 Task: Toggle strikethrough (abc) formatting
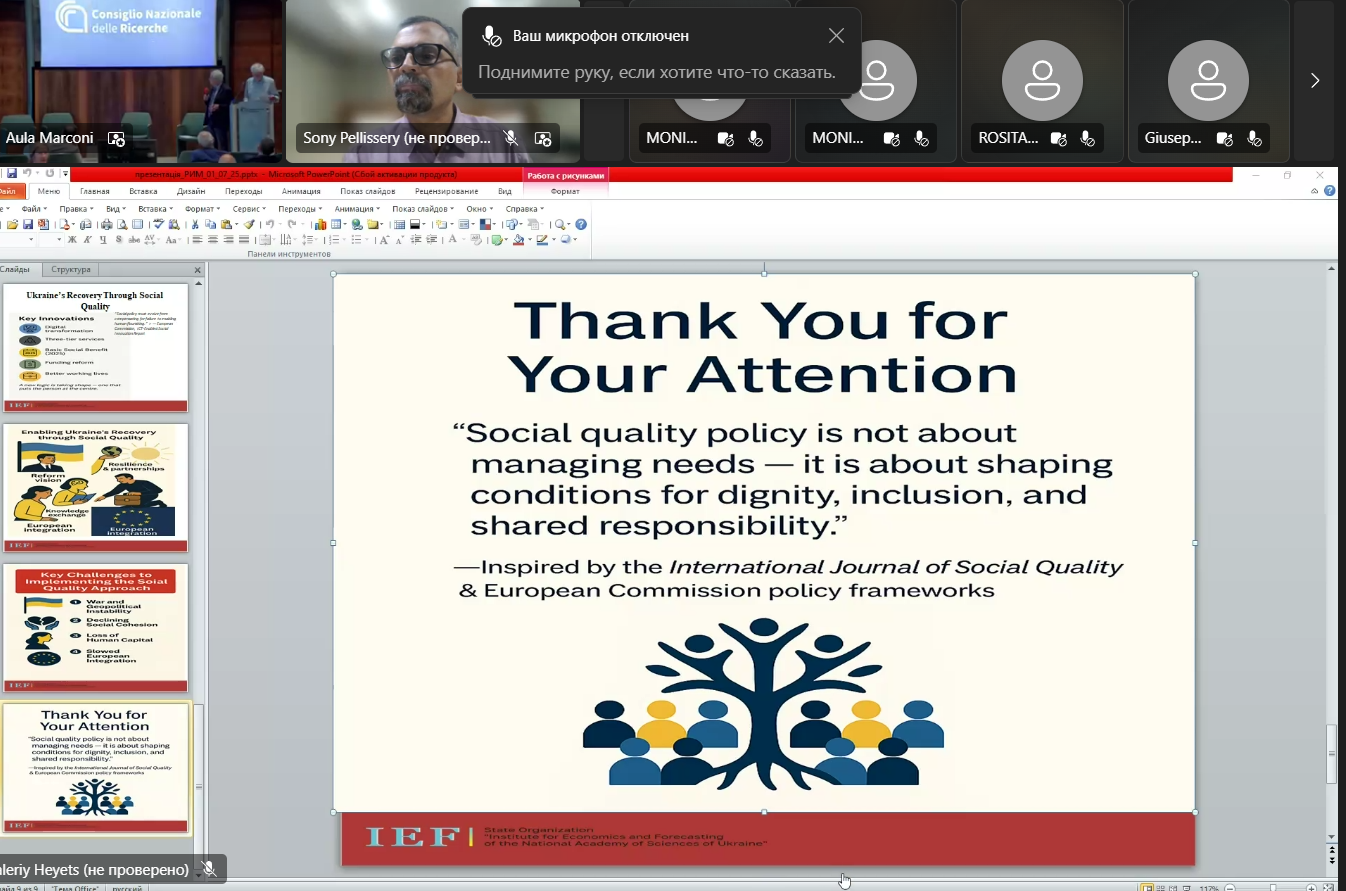pyautogui.click(x=134, y=240)
